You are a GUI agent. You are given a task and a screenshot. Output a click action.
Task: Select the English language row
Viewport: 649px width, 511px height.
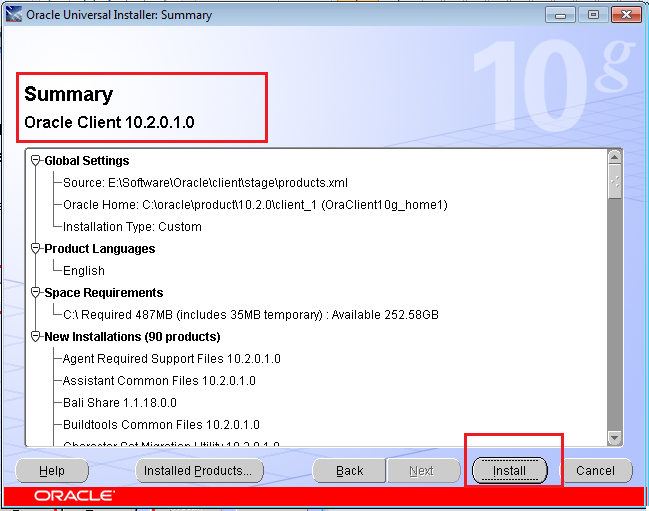click(84, 271)
